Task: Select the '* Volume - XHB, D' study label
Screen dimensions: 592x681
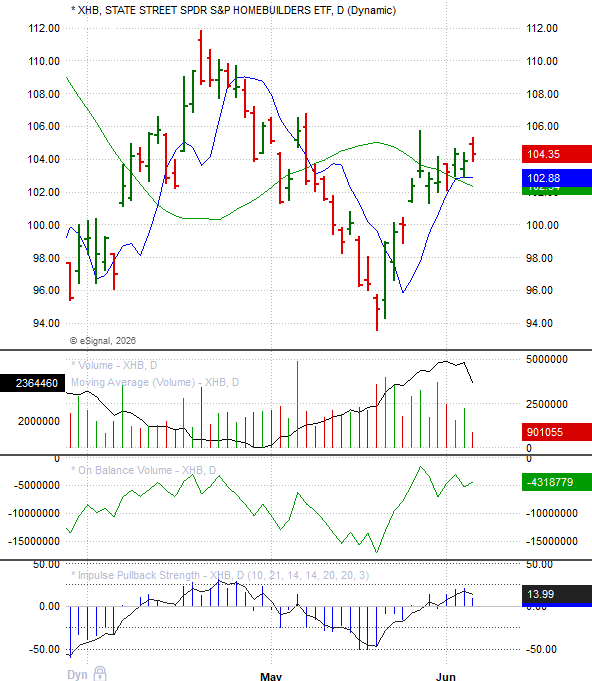Action: pyautogui.click(x=114, y=365)
